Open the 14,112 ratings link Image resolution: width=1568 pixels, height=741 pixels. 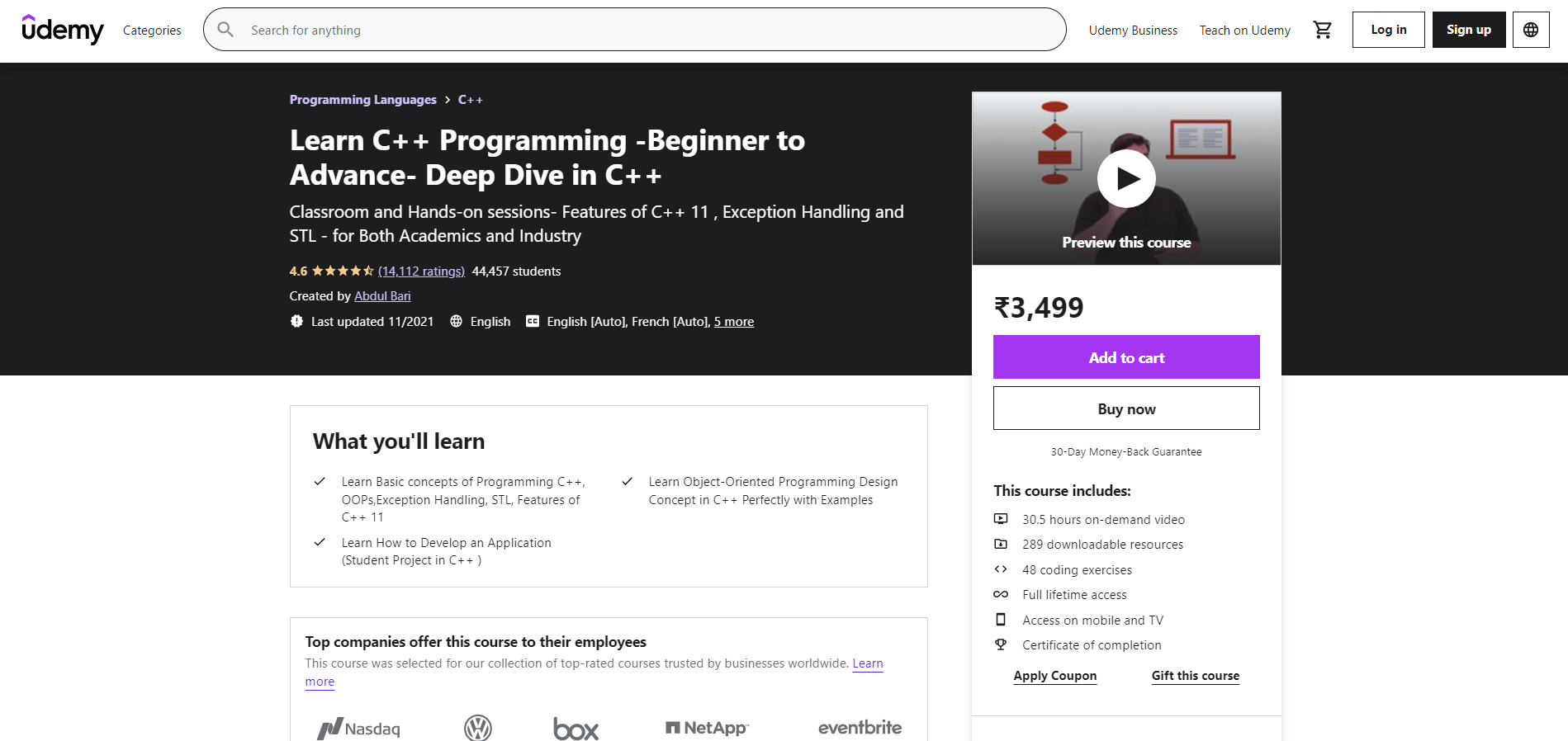click(x=421, y=271)
